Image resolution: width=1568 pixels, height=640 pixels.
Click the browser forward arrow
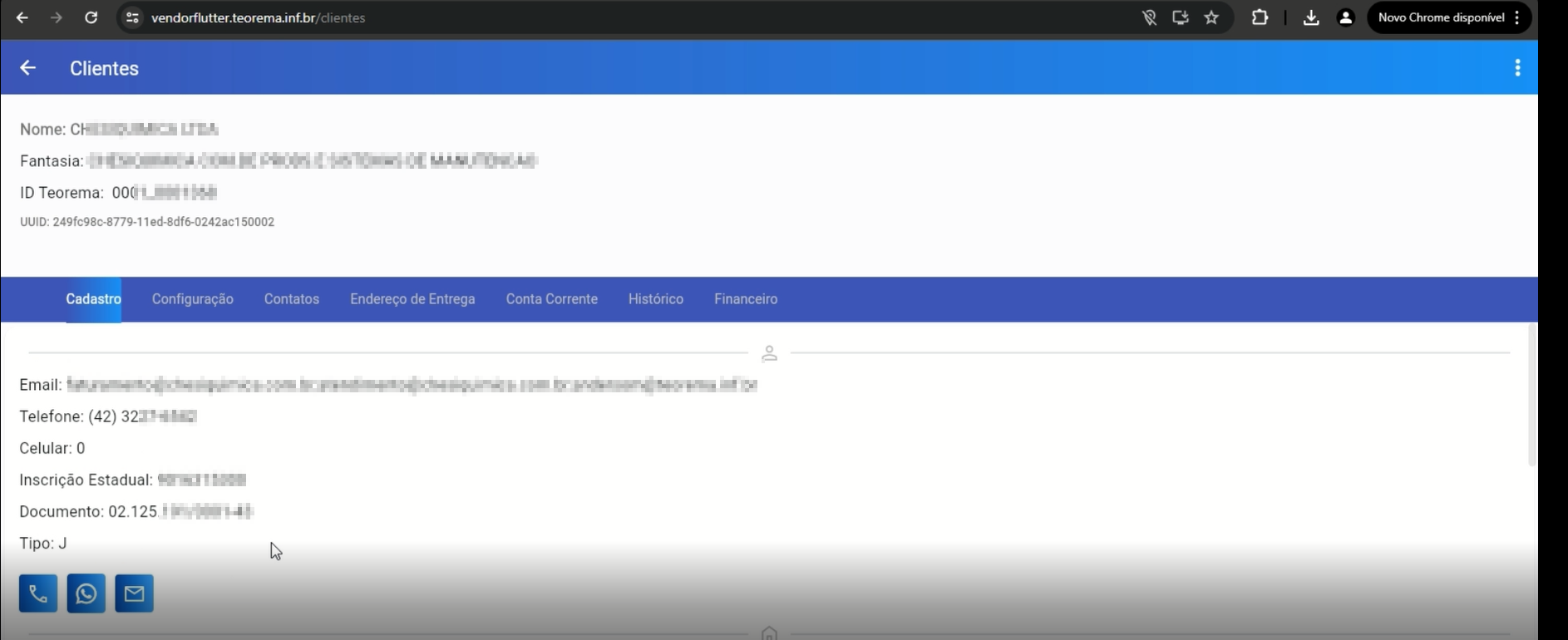57,17
